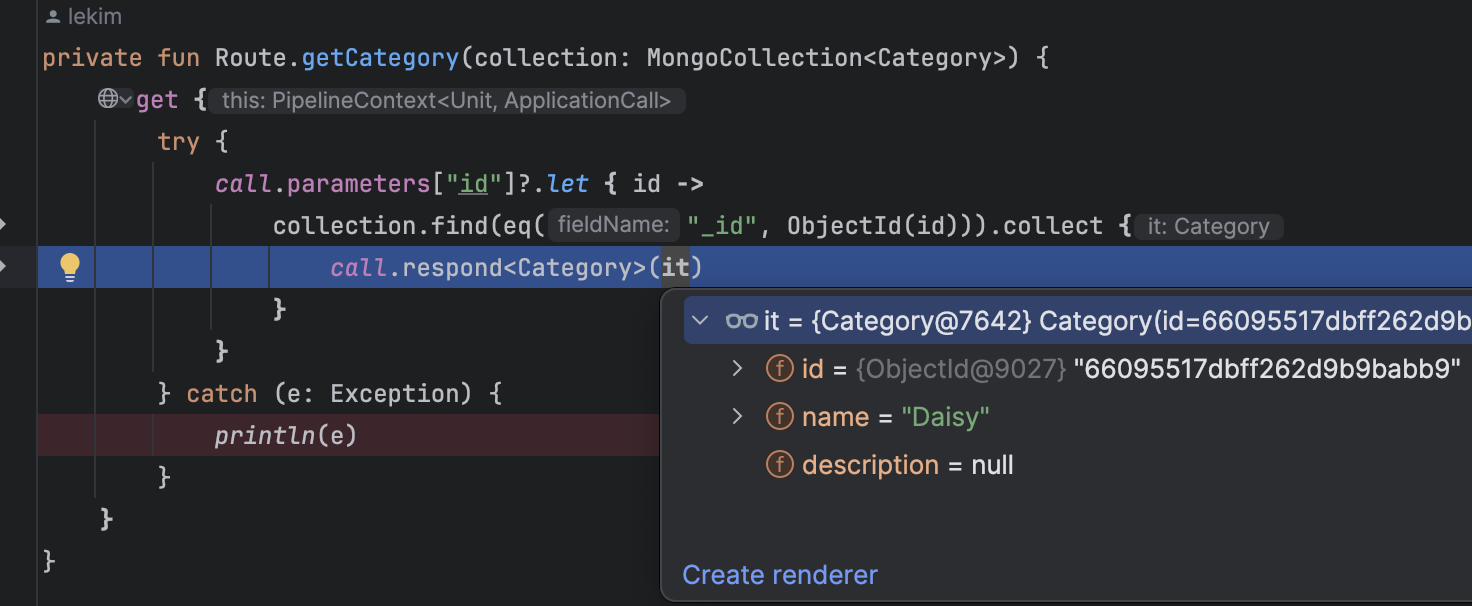This screenshot has height=606, width=1472.
Task: Click the field icon beside name
Action: (x=780, y=417)
